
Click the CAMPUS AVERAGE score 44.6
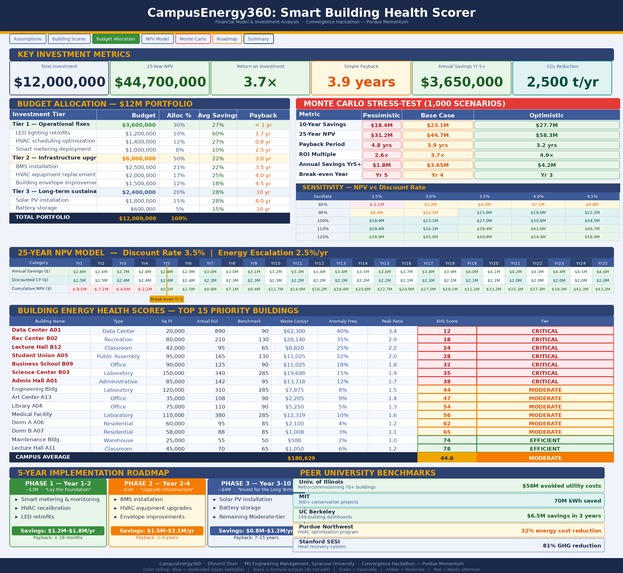[x=447, y=458]
